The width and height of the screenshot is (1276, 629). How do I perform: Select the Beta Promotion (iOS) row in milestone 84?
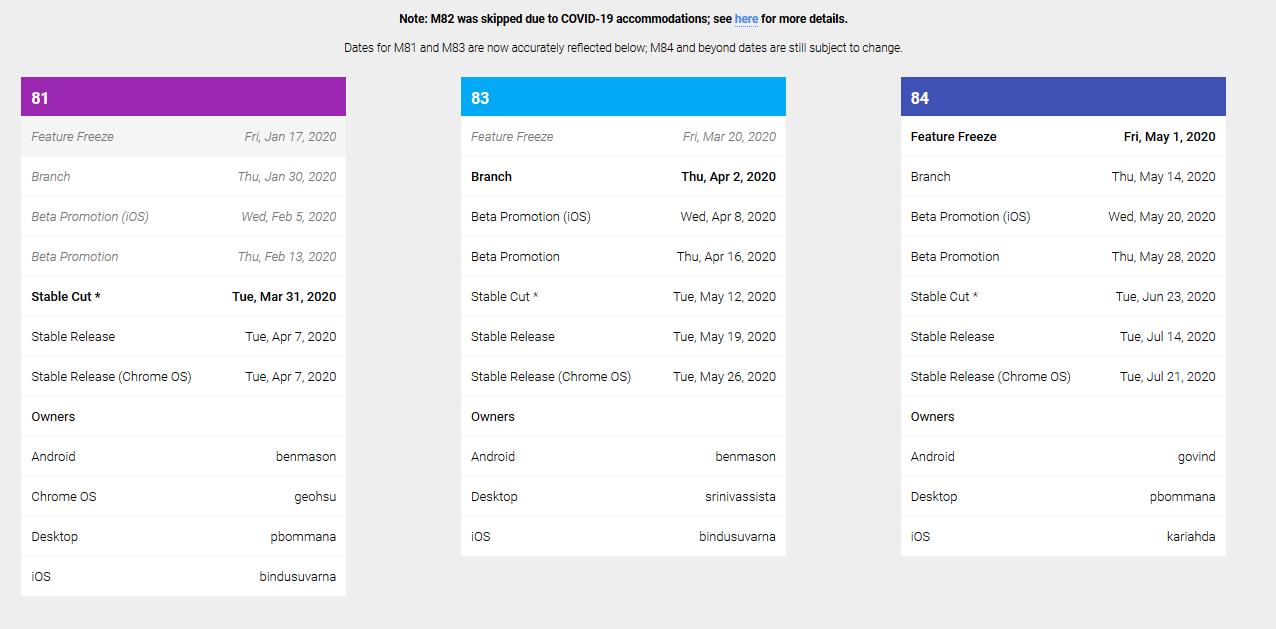coord(1063,216)
